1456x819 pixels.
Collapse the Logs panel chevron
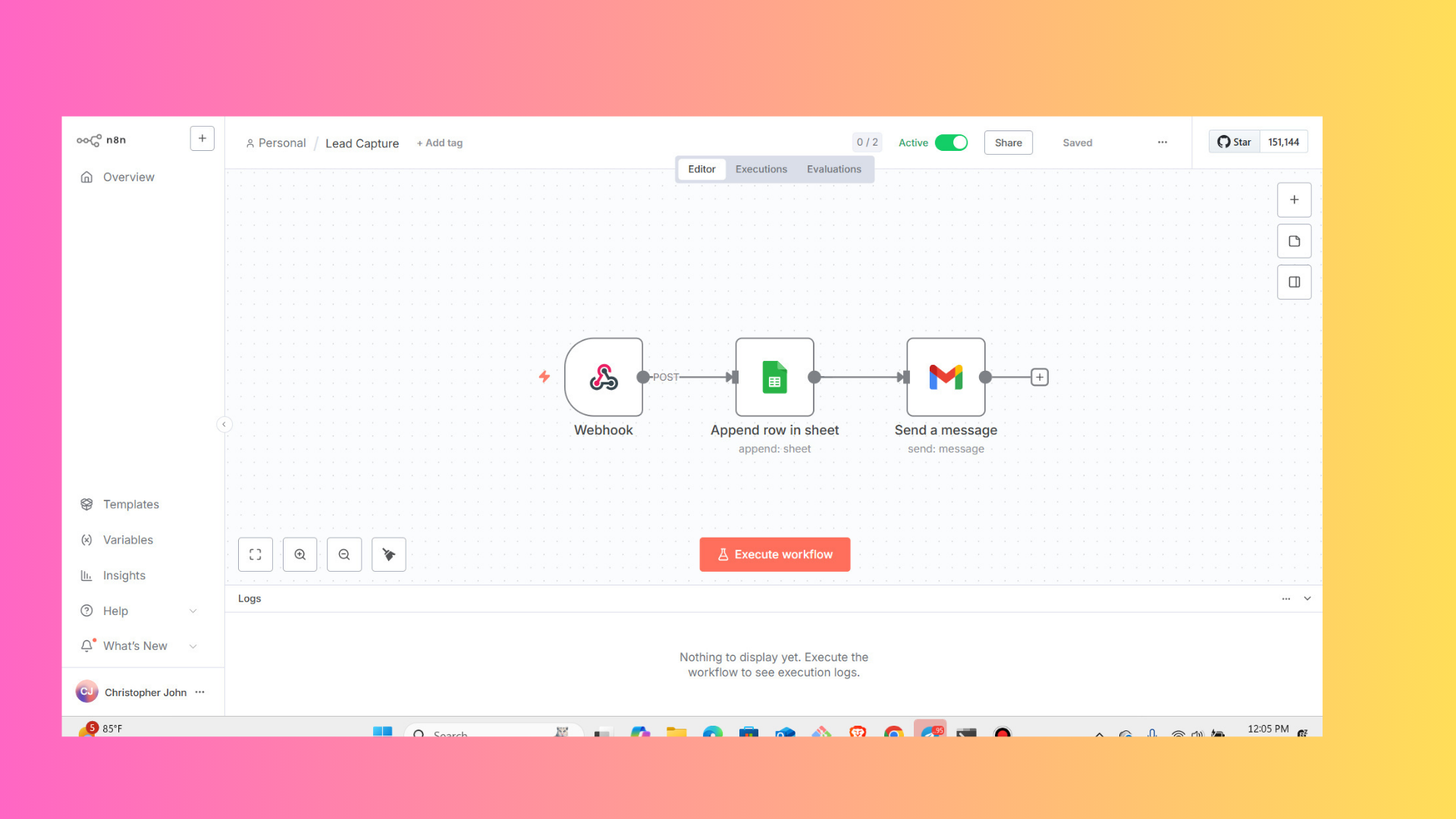click(1307, 598)
